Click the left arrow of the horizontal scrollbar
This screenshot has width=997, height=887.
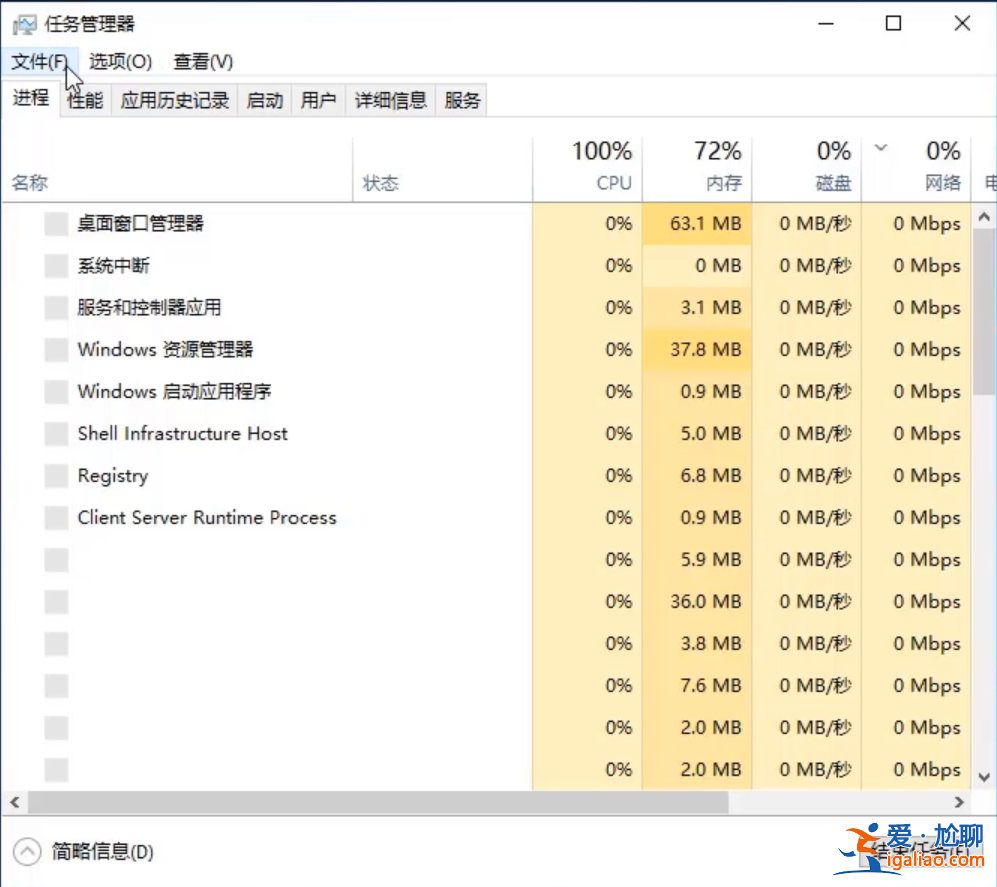14,802
